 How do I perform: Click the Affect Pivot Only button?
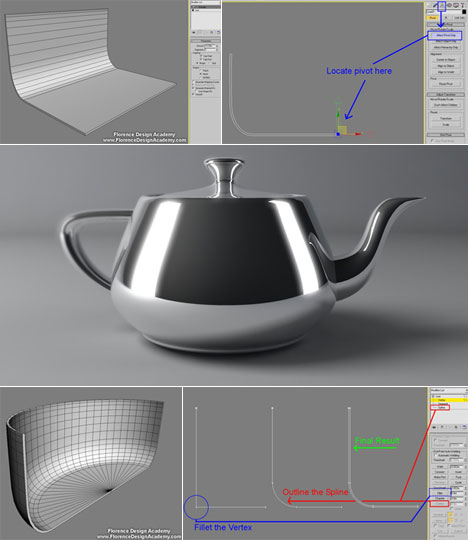tap(445, 35)
